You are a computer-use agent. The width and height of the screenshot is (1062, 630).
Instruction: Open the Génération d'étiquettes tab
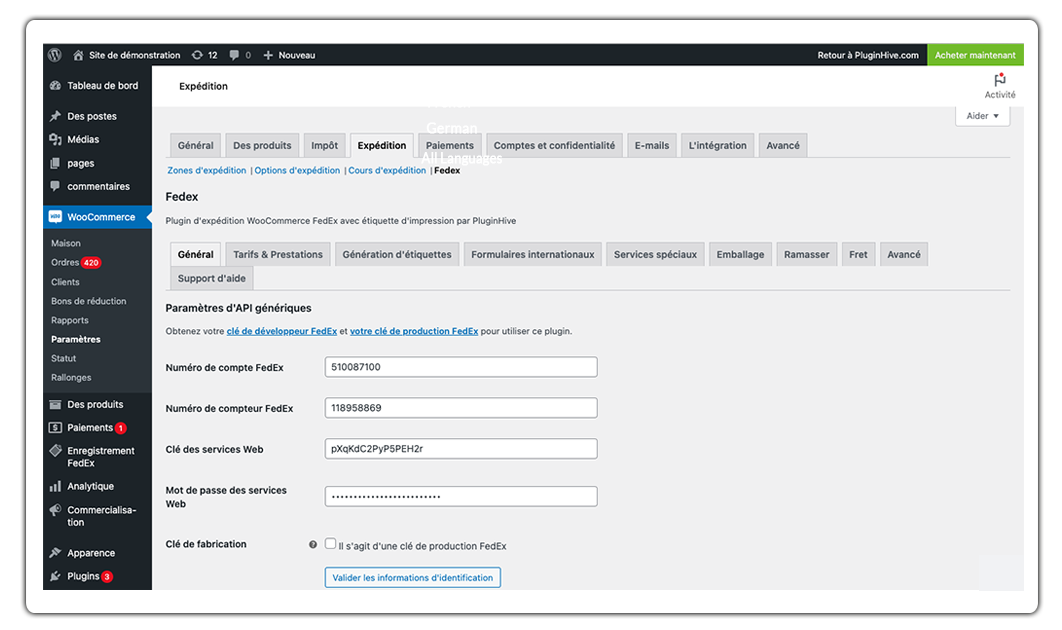pyautogui.click(x=397, y=255)
